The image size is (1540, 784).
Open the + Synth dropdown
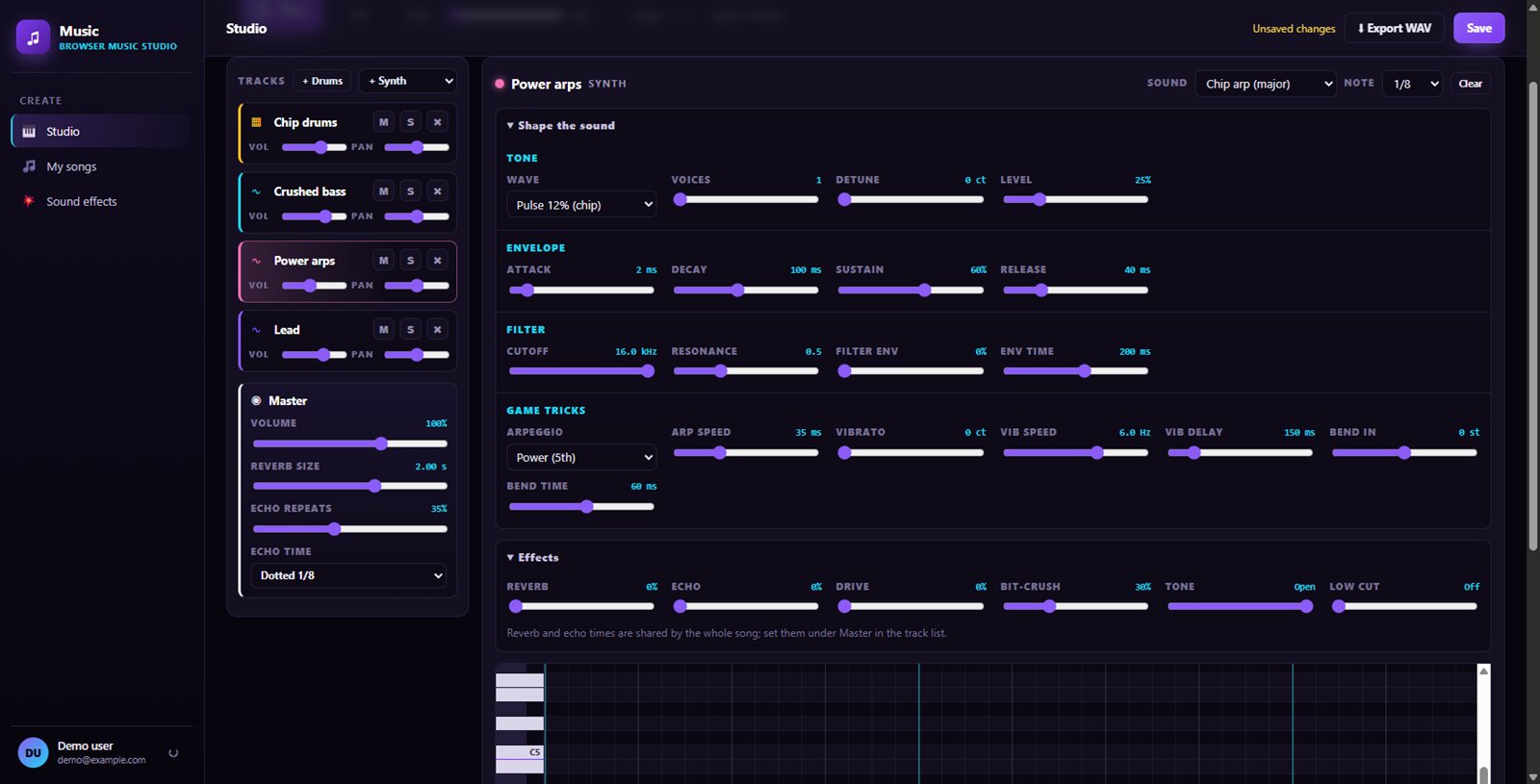pos(407,81)
